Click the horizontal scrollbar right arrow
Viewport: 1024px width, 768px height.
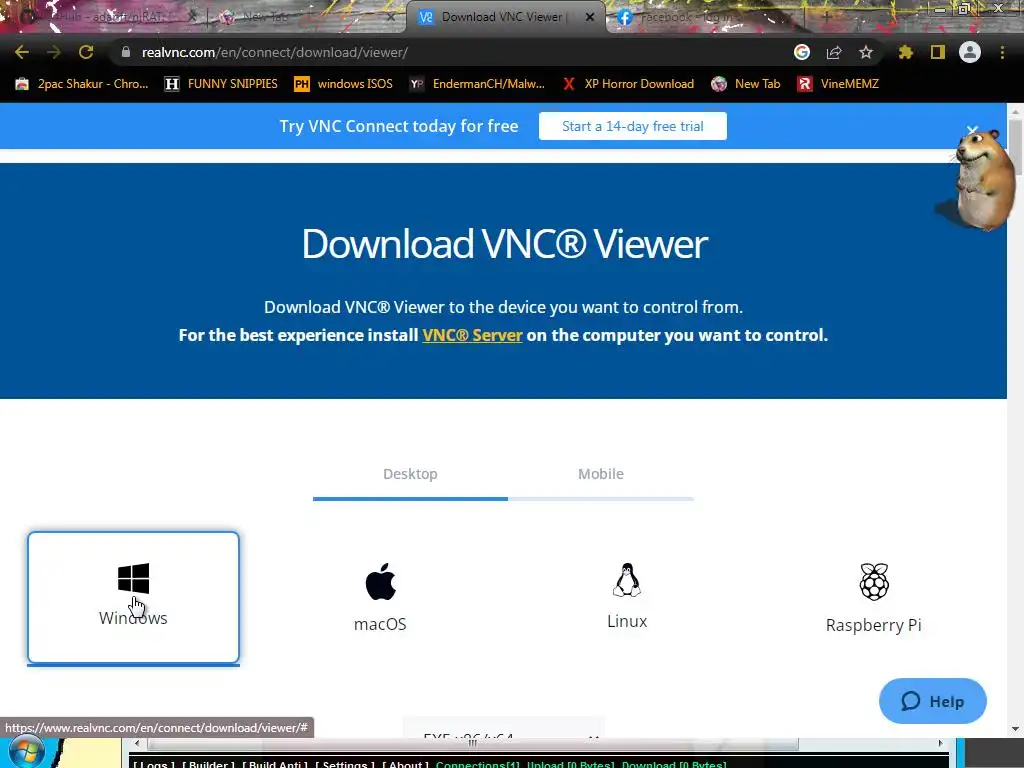pyautogui.click(x=940, y=743)
